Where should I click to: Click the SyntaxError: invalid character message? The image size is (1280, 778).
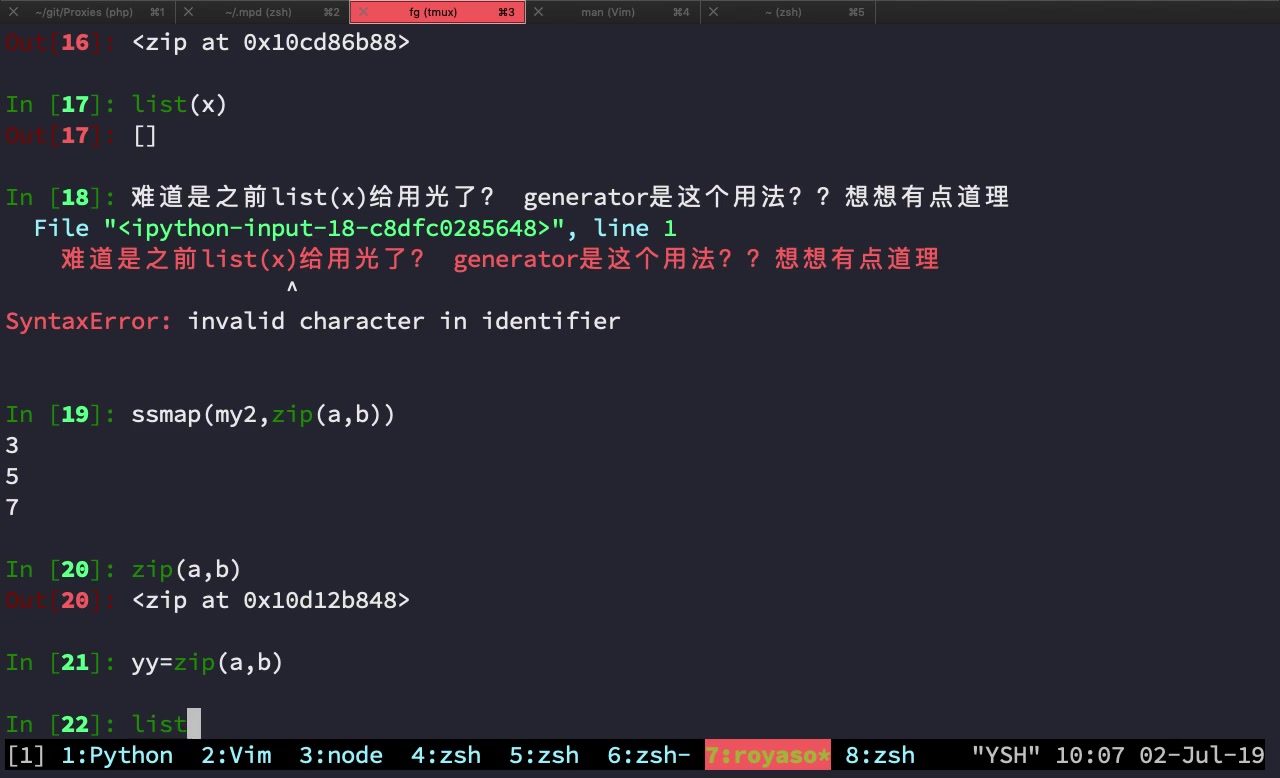click(x=313, y=321)
